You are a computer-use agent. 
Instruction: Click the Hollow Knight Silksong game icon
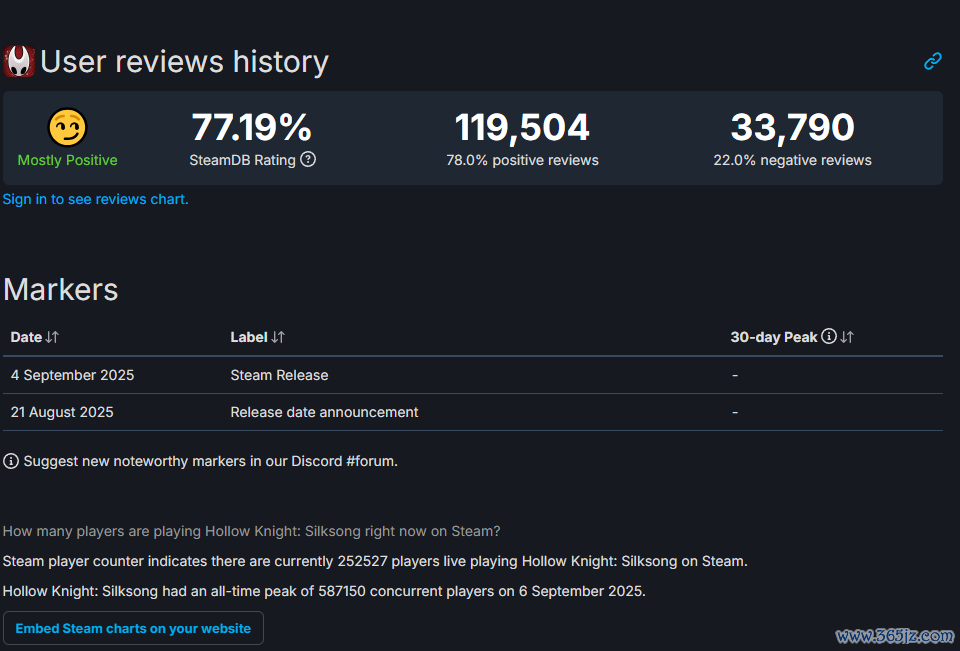point(19,61)
